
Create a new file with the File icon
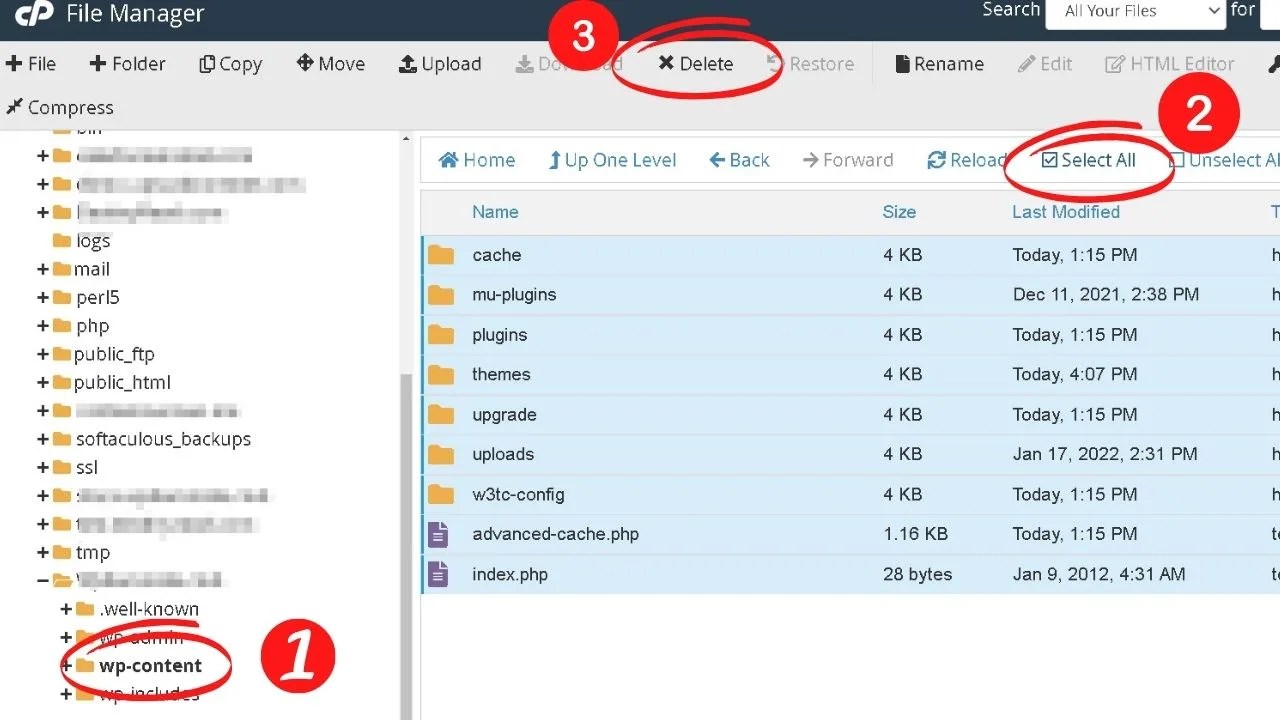[32, 63]
